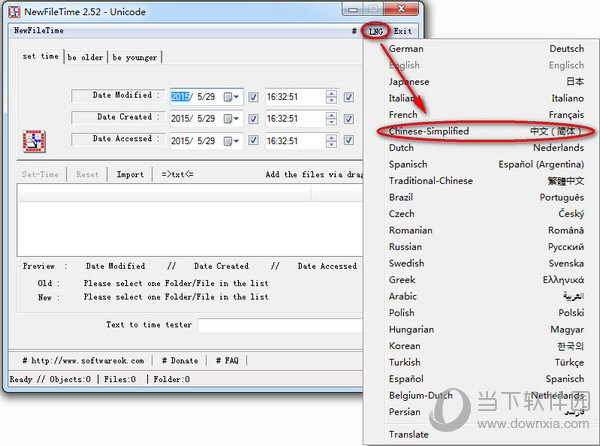Click the NewFileTime title bar app icon
Image resolution: width=600 pixels, height=446 pixels.
point(14,11)
